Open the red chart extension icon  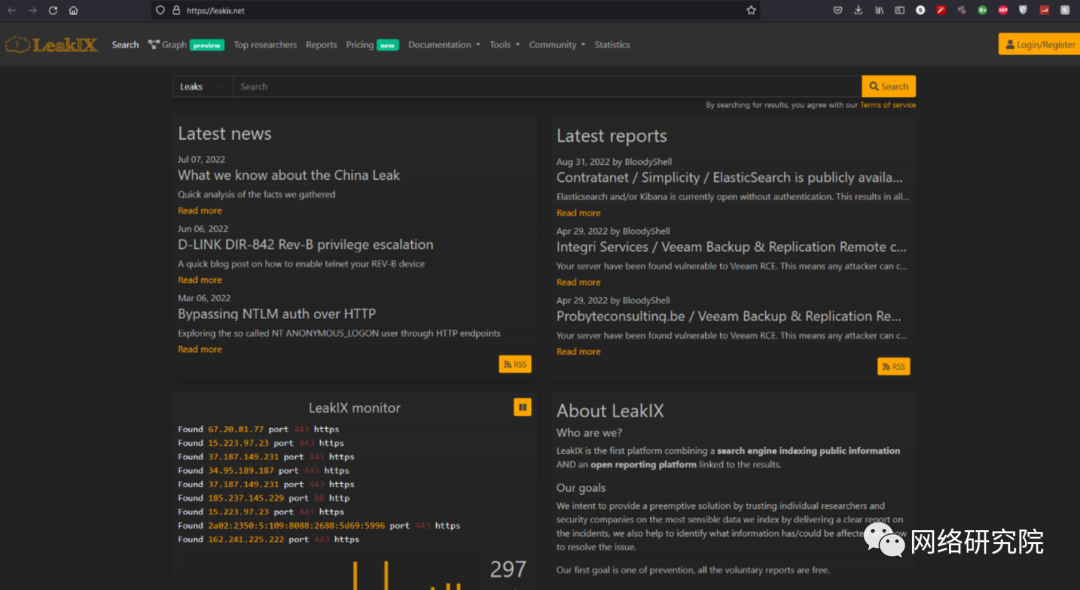[x=1044, y=10]
